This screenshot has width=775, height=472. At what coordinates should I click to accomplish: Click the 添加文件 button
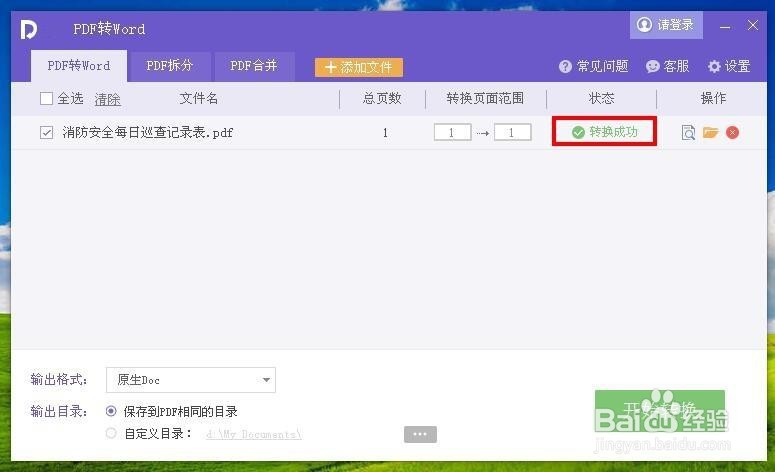tap(359, 67)
